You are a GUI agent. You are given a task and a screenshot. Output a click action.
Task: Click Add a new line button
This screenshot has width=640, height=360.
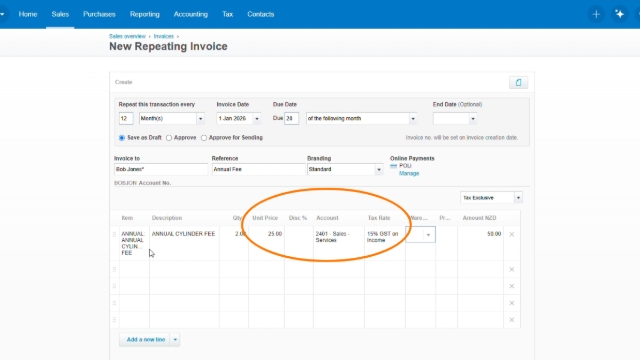click(145, 340)
